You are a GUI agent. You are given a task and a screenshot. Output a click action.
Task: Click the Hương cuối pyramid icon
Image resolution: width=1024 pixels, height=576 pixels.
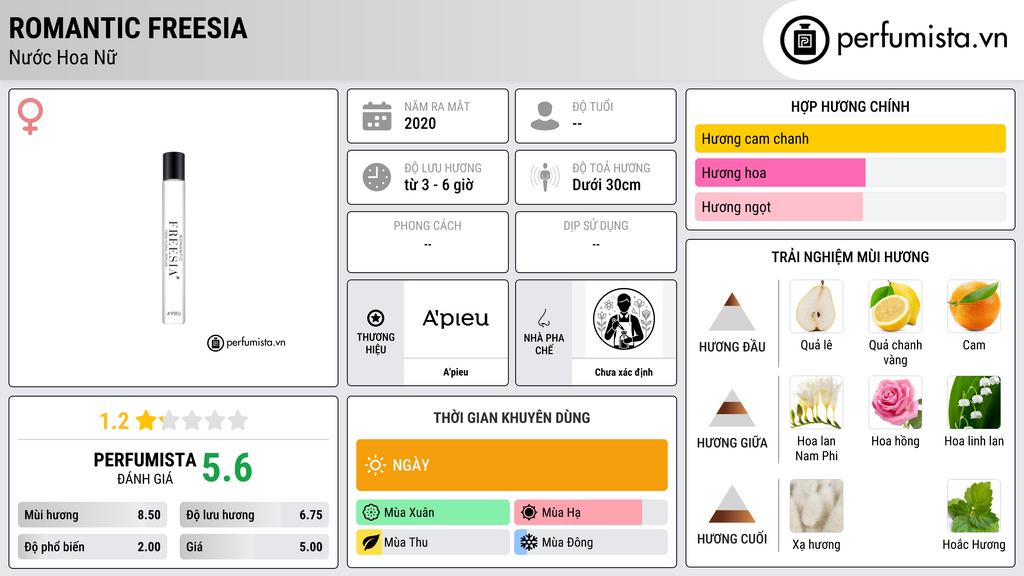732,504
